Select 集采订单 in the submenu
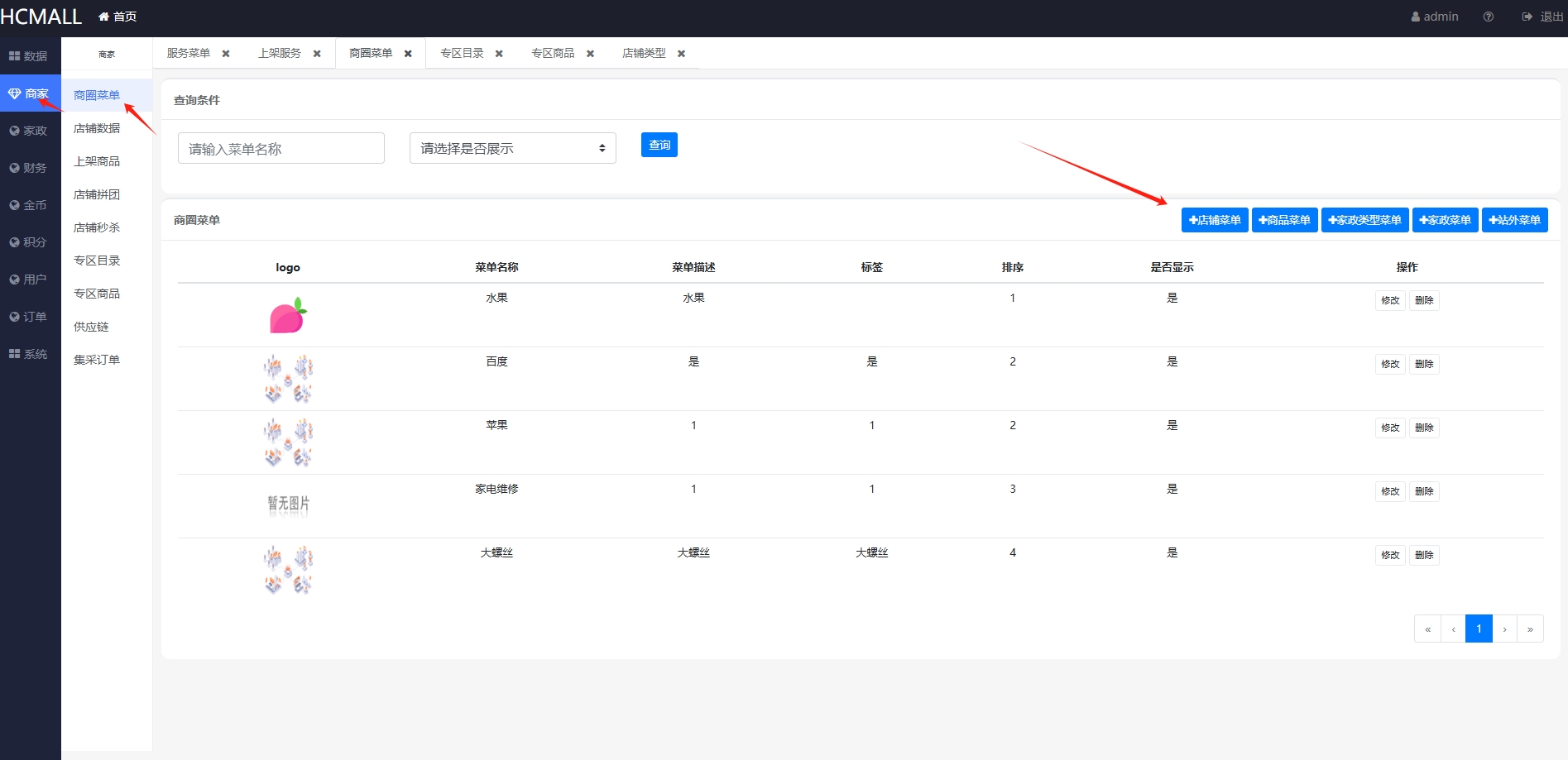The image size is (1568, 760). 107,360
